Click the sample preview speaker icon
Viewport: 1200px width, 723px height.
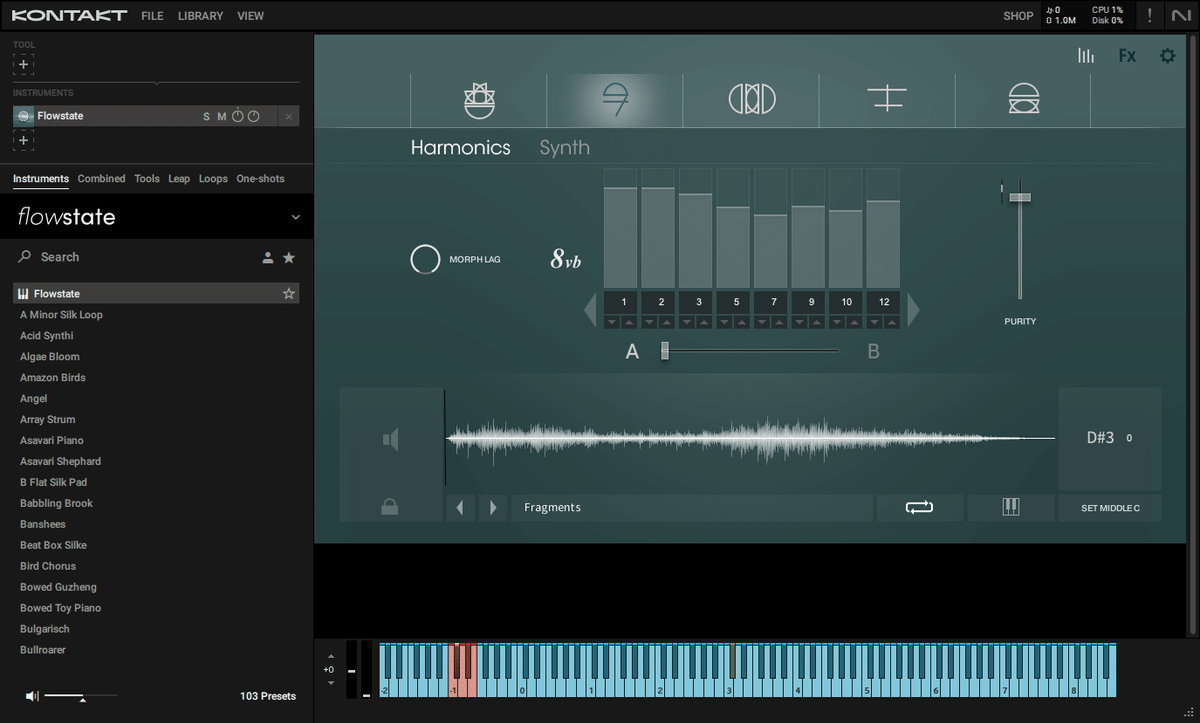[391, 439]
